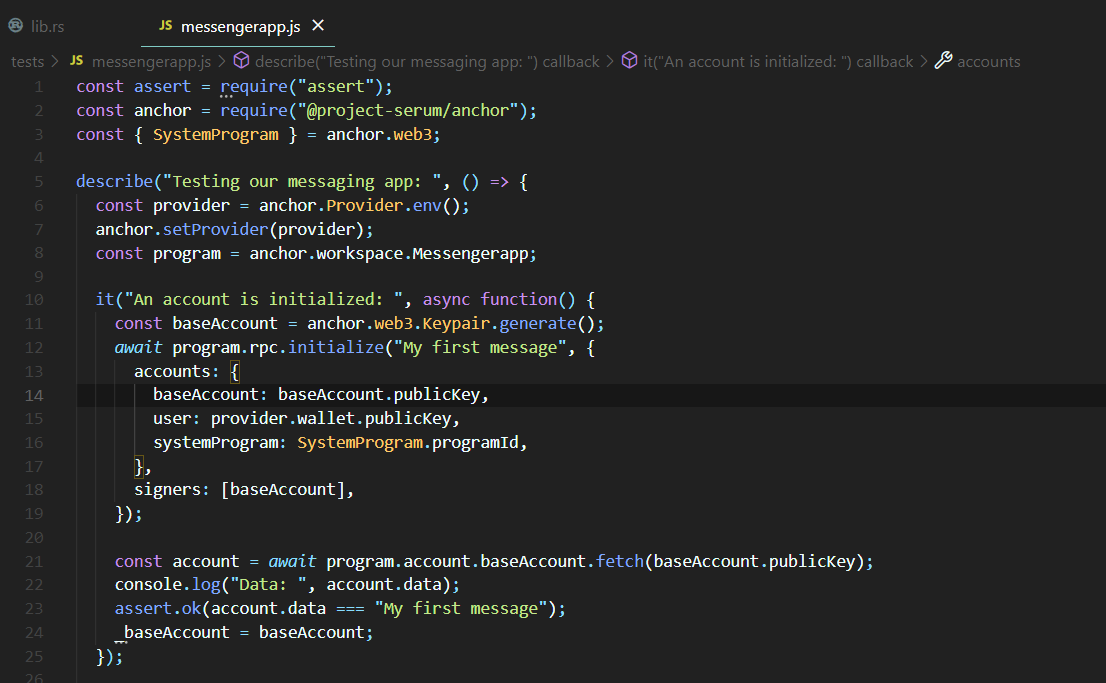Click web3 on line 3
The image size is (1106, 683).
(412, 135)
